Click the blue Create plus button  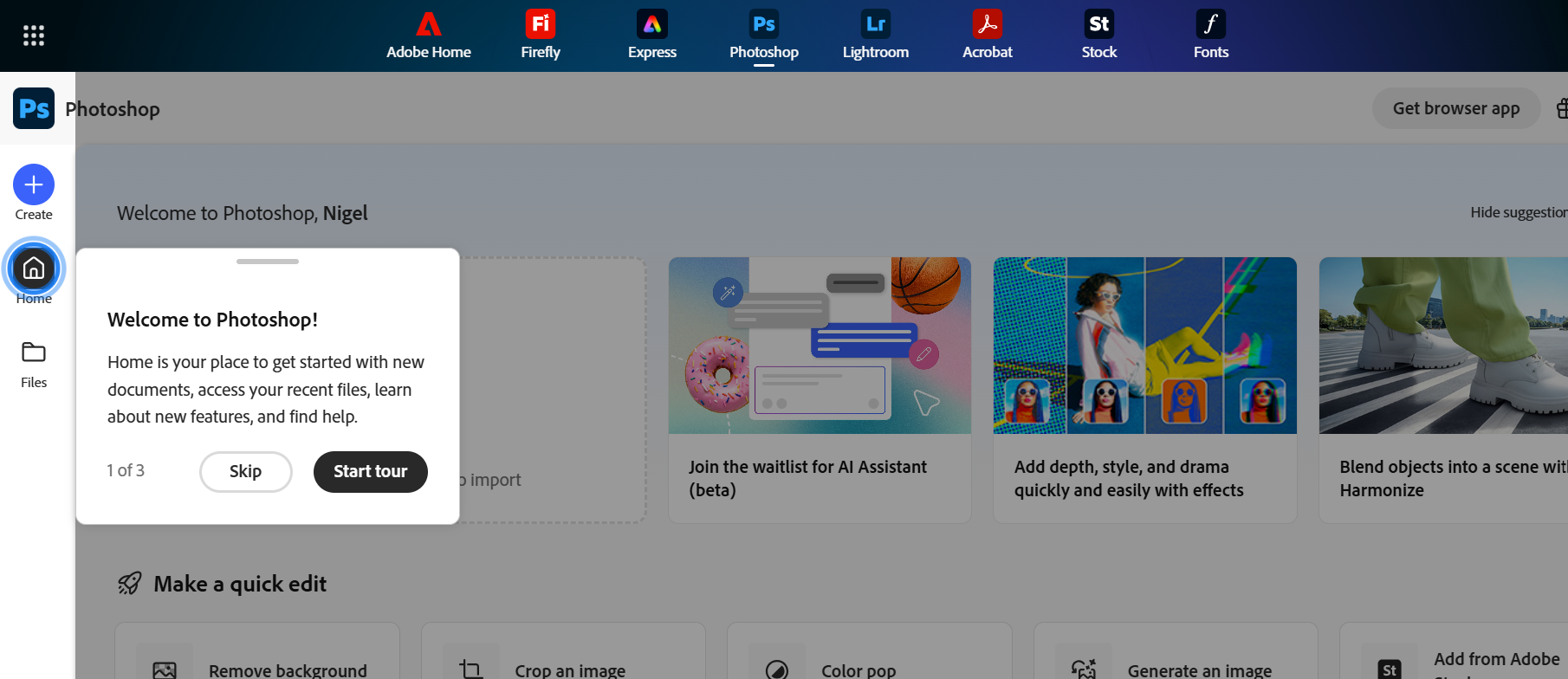(x=34, y=184)
